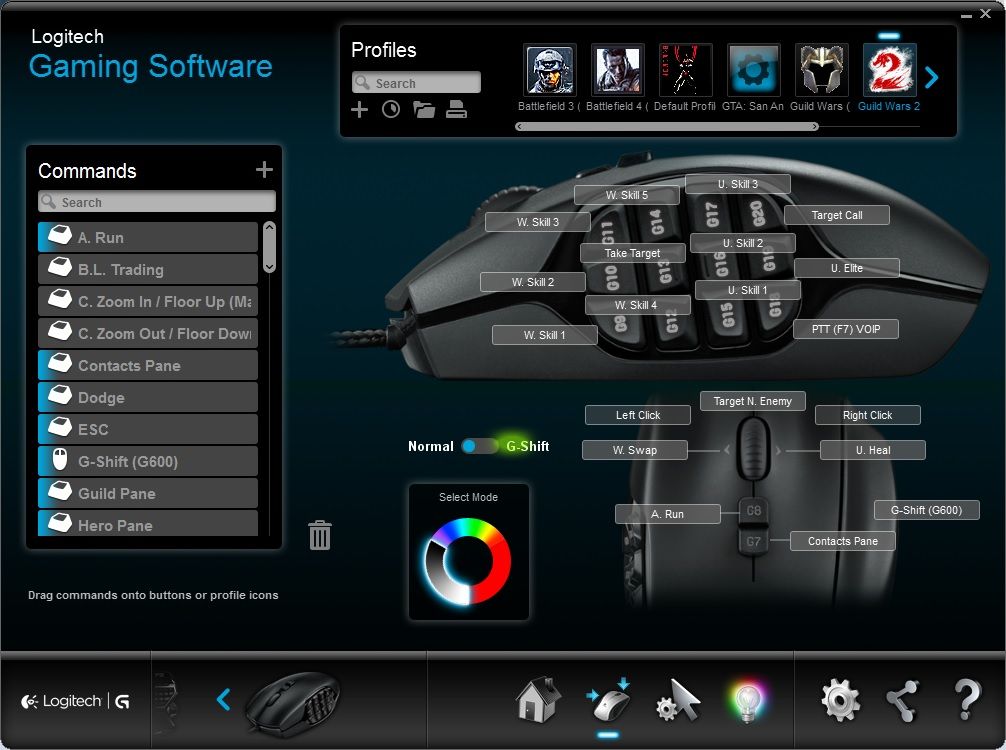Click the Right Click assignment label
This screenshot has height=750, width=1006.
coord(867,415)
